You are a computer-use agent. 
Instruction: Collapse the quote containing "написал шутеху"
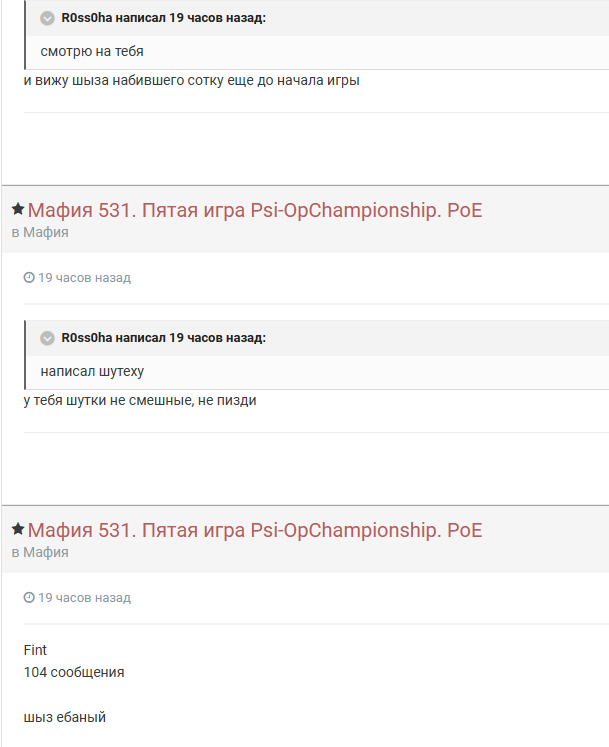tap(47, 338)
